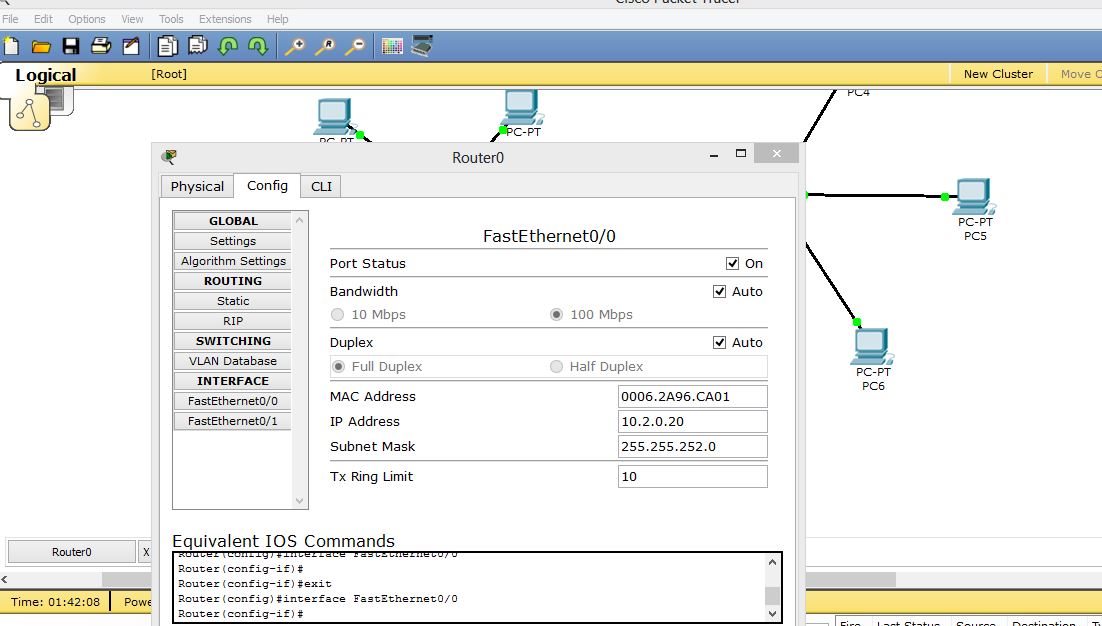Click the Zoom Out magnifier icon
Viewport: 1102px width, 626px height.
[356, 46]
